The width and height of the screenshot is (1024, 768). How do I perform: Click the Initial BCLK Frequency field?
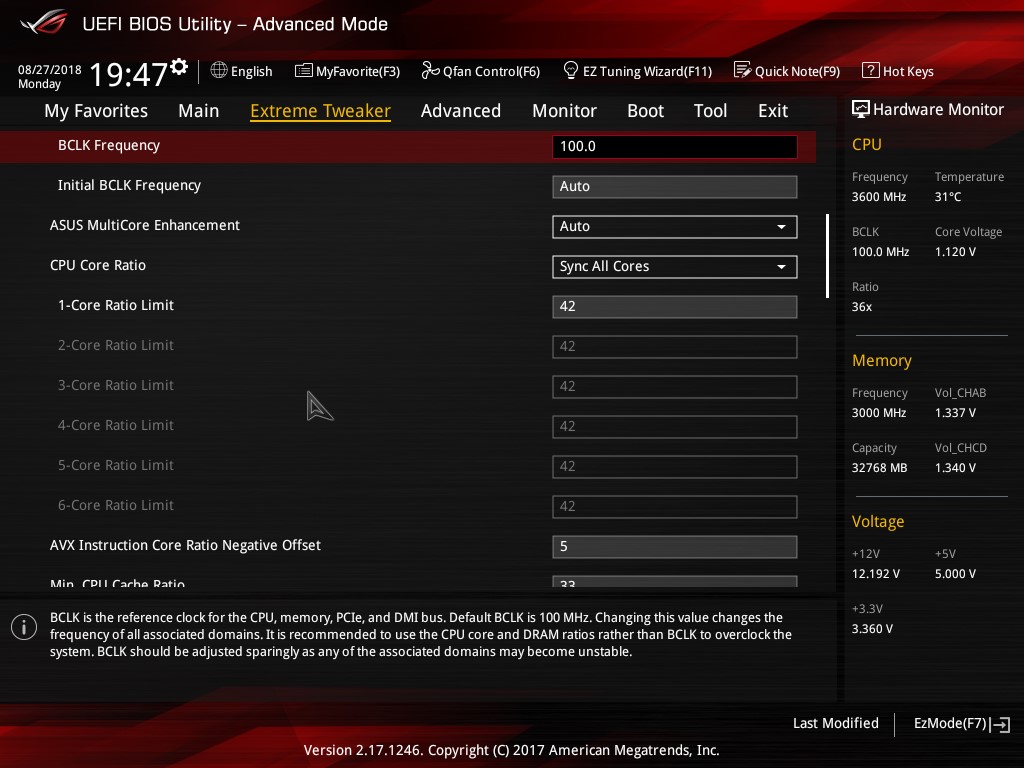click(x=675, y=187)
